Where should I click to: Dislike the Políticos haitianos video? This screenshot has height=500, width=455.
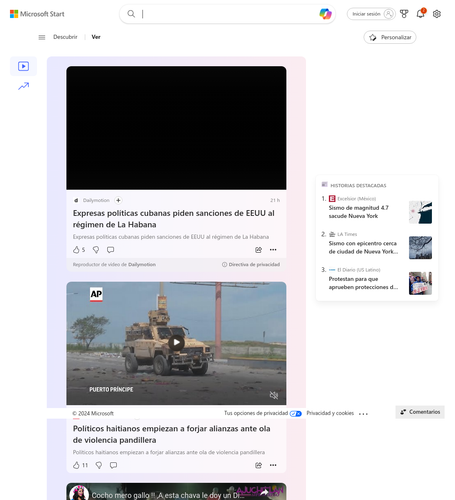coord(99,465)
